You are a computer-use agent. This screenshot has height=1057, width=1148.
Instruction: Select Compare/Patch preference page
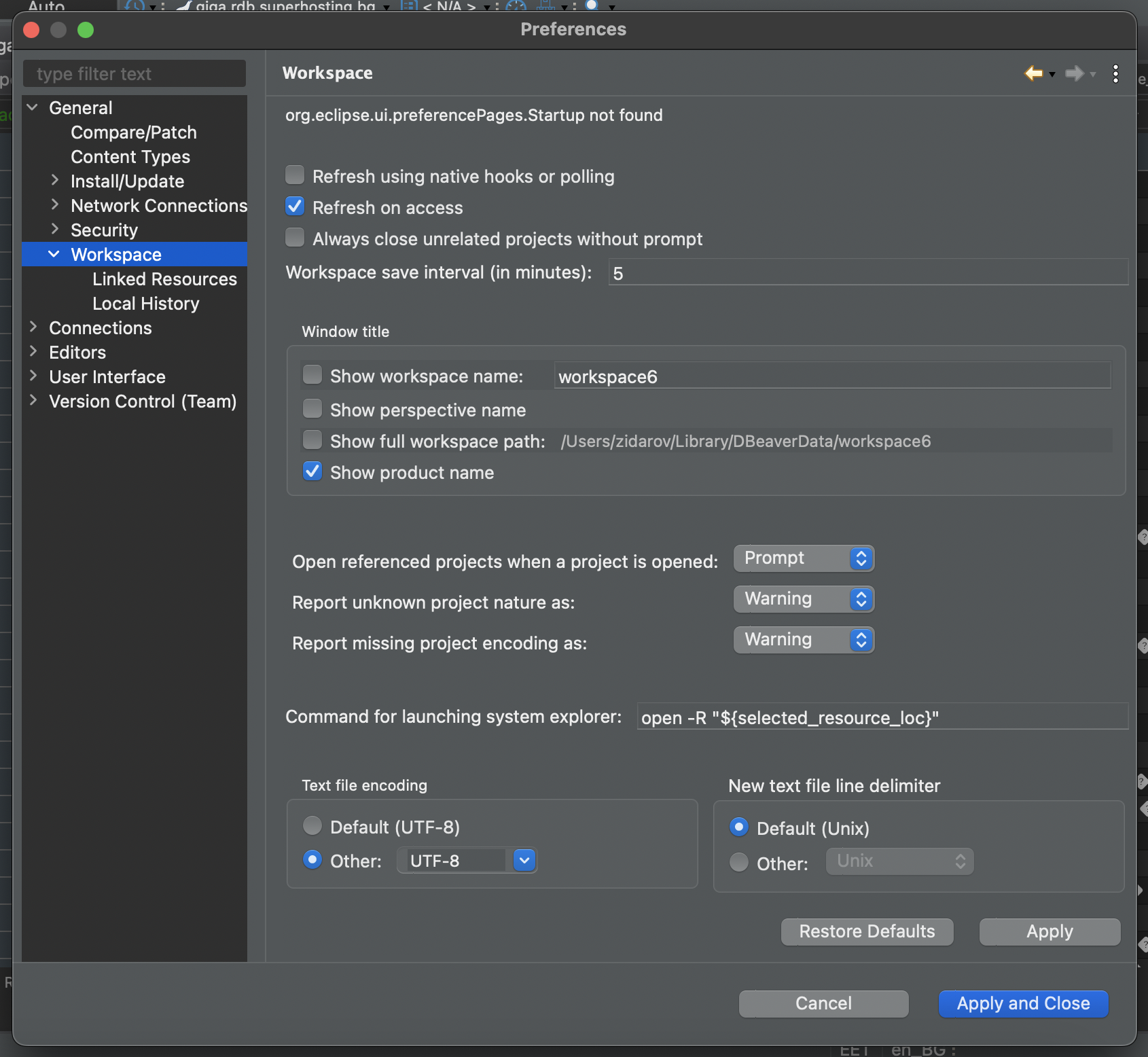point(134,132)
